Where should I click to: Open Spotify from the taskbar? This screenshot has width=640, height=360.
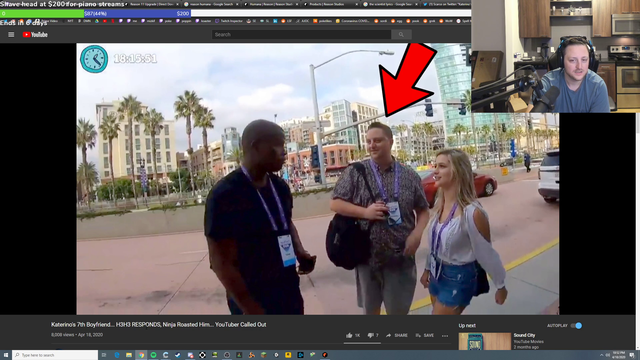(153, 355)
